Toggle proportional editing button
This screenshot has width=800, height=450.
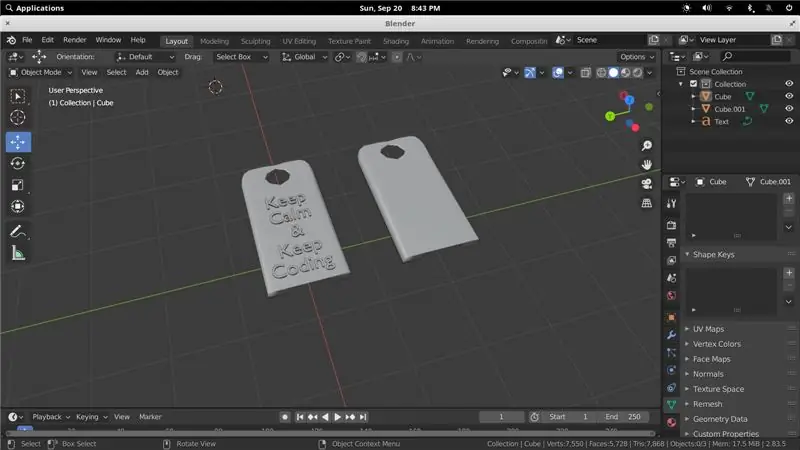396,57
